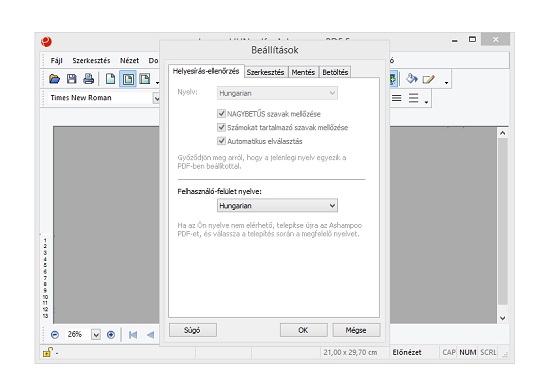Save document using the floppy disk icon
Image resolution: width=550 pixels, height=390 pixels.
(x=72, y=79)
